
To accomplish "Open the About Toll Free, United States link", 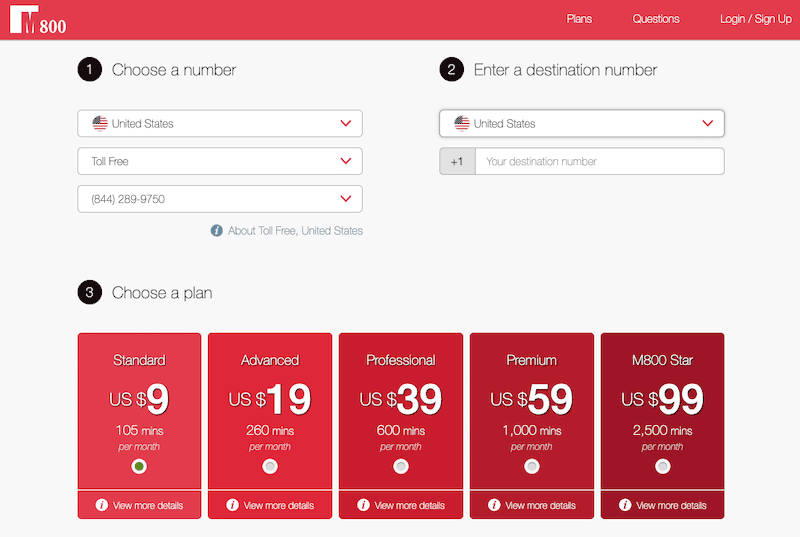I will [x=295, y=231].
